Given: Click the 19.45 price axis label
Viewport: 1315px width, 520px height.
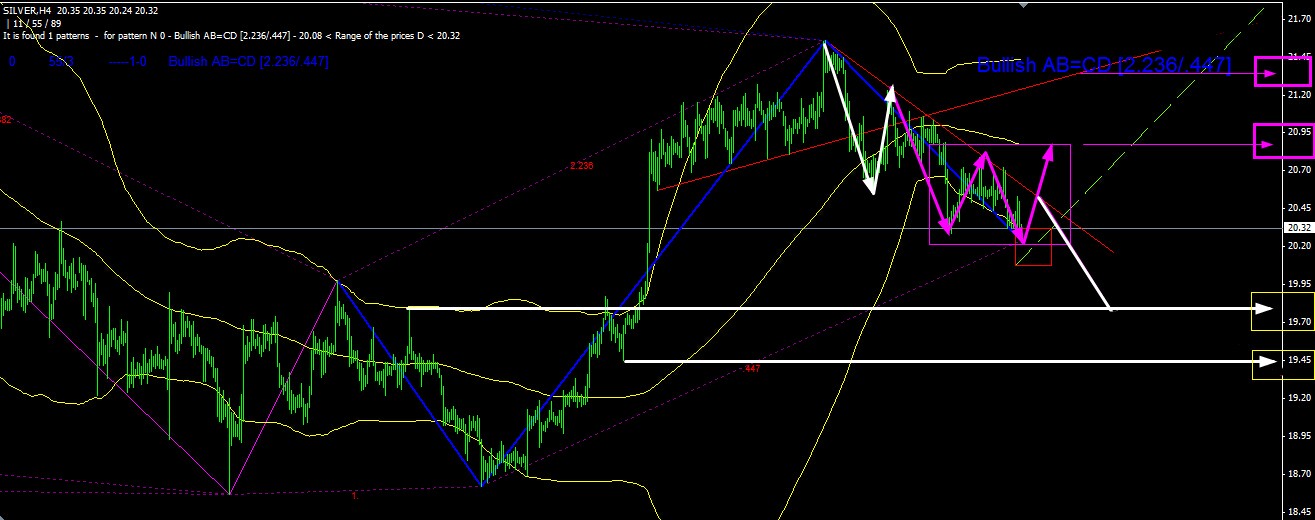Looking at the screenshot, I should [1299, 360].
